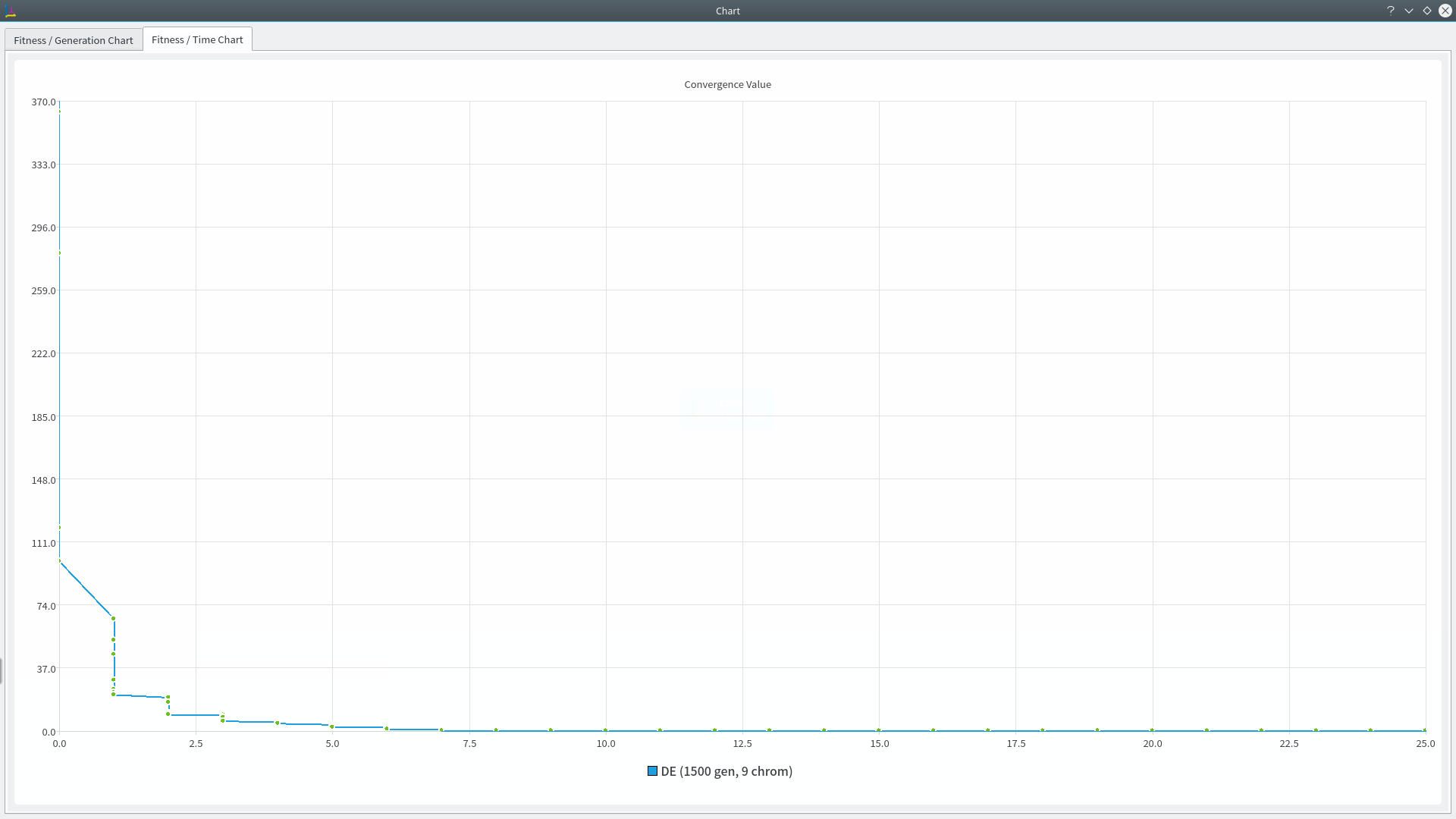Click the 12.5 x-axis tick label
The image size is (1456, 819).
[x=742, y=743]
